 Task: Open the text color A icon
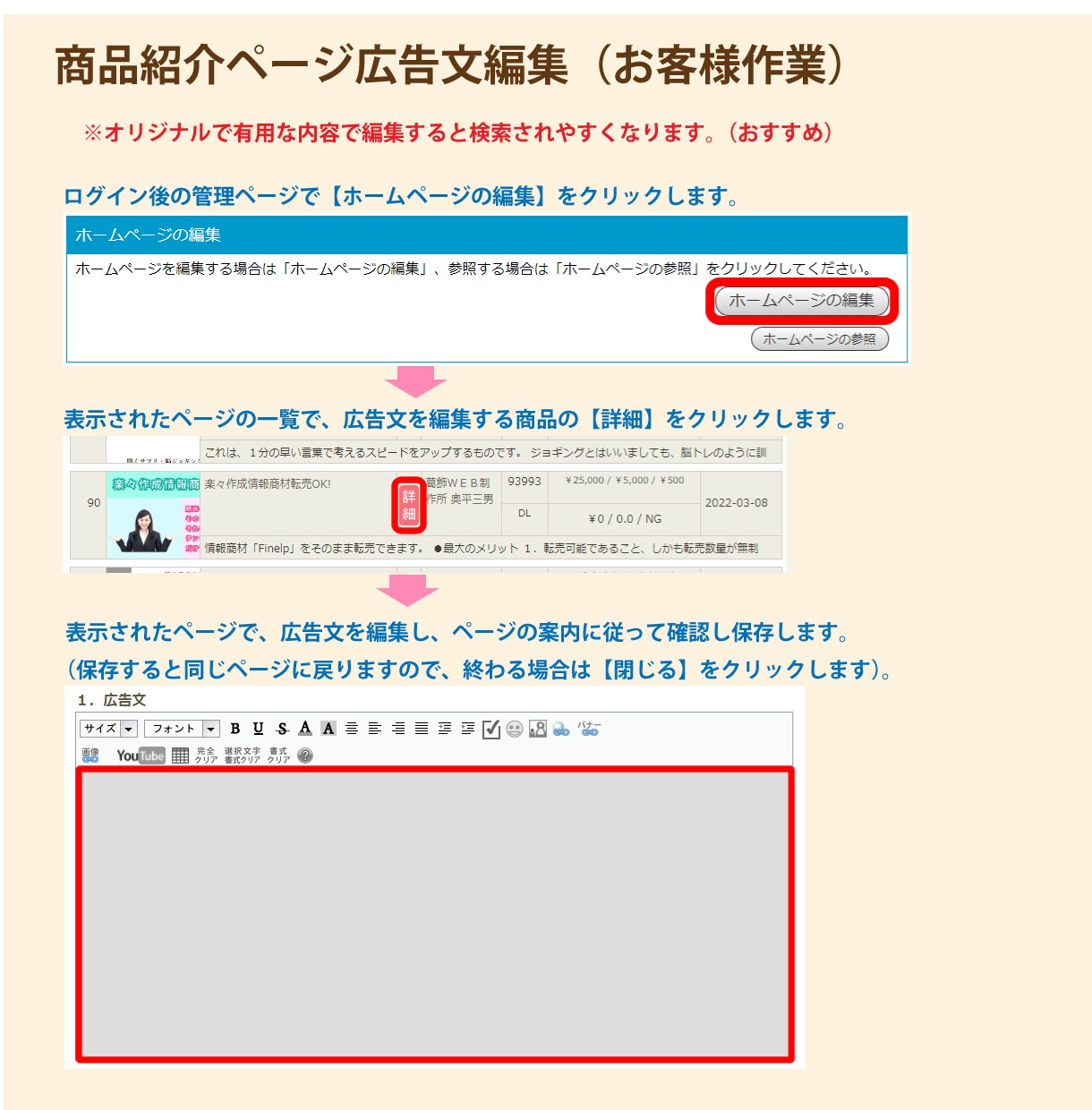coord(305,729)
